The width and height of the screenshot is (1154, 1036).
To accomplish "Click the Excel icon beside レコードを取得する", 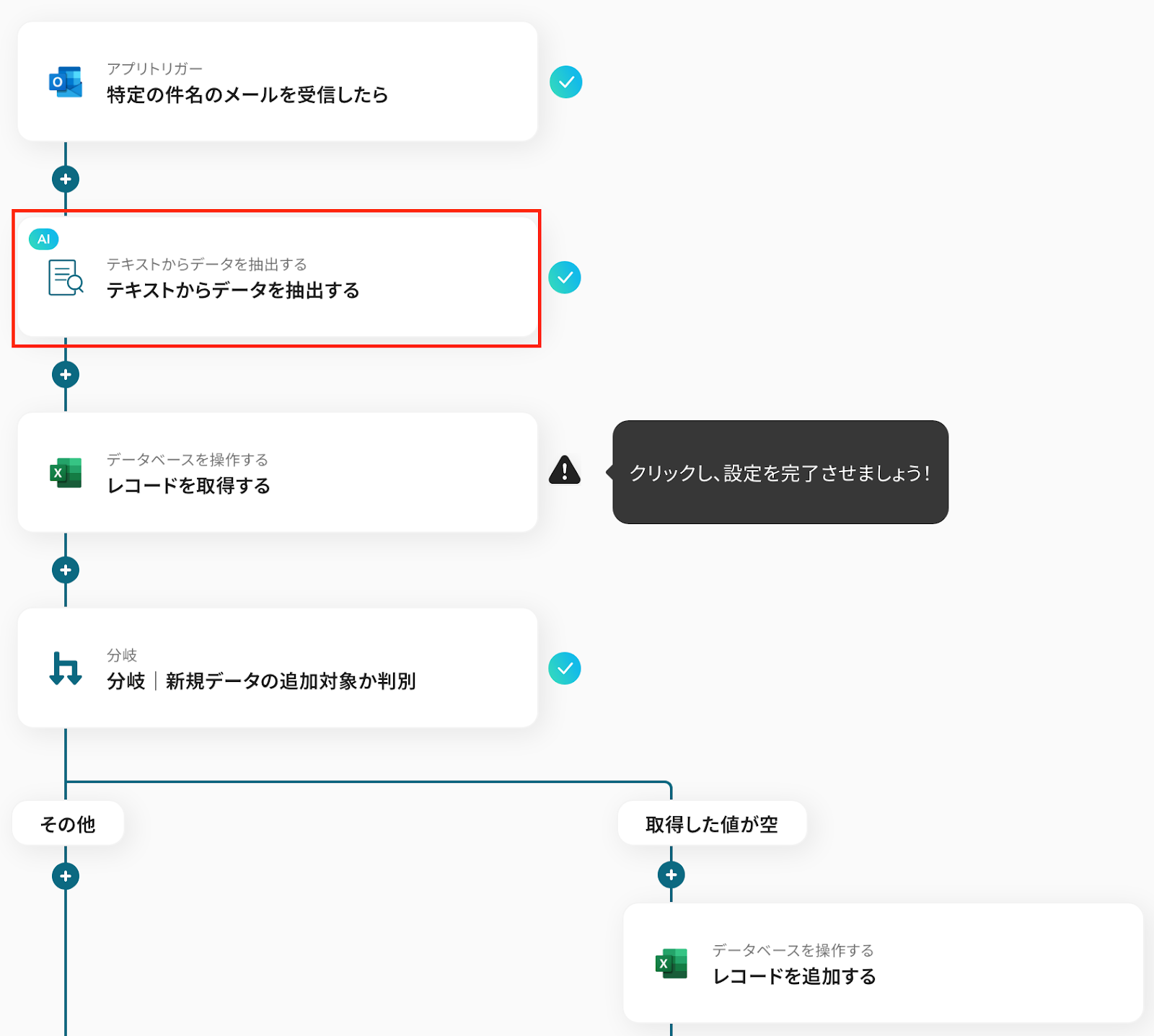I will pos(66,473).
